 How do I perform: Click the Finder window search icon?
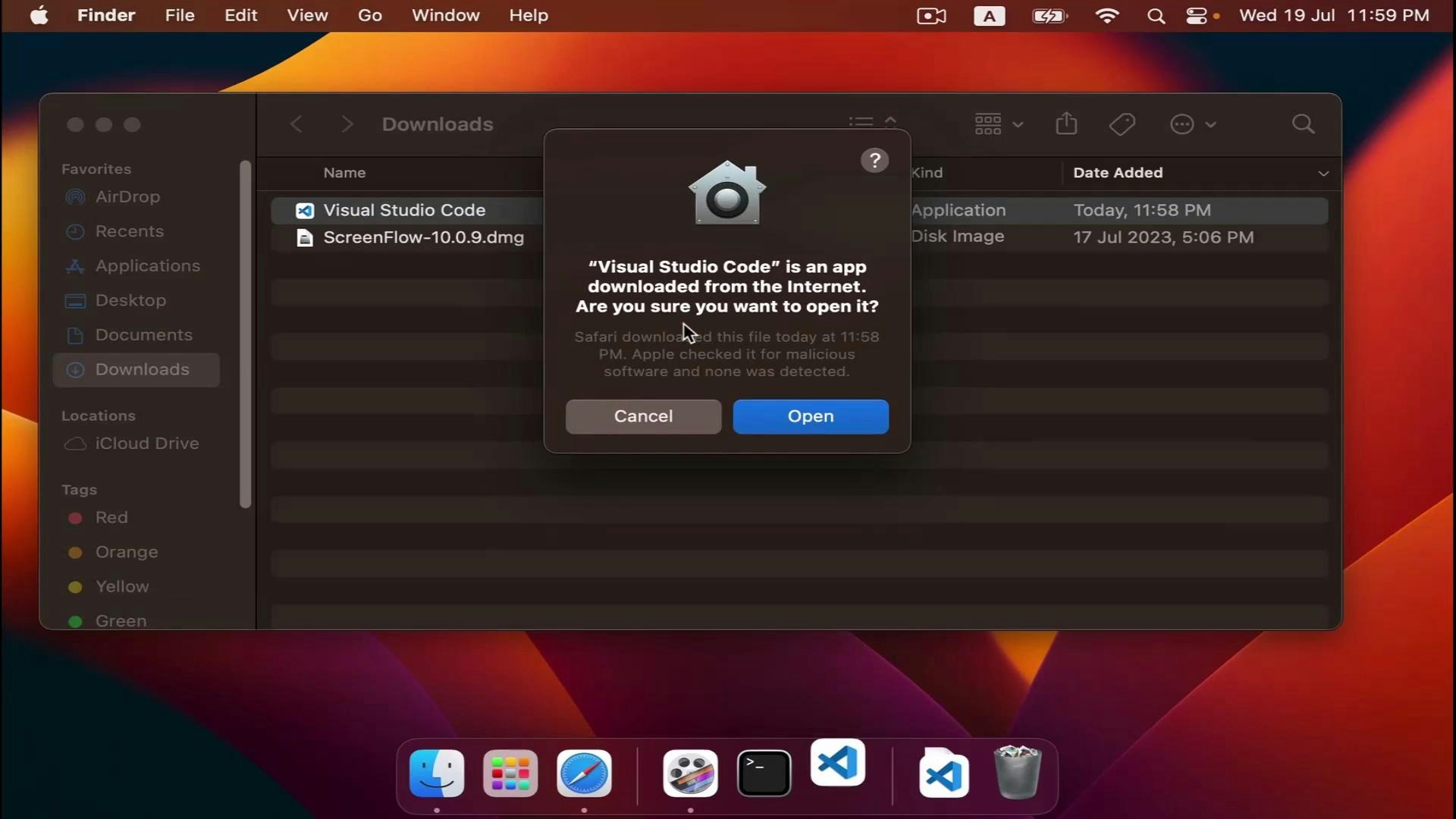(1303, 124)
